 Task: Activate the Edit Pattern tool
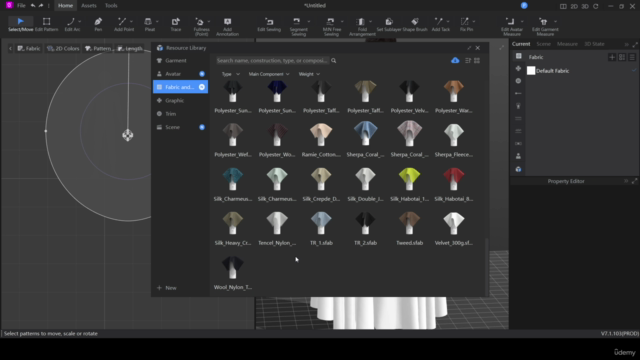pos(47,24)
